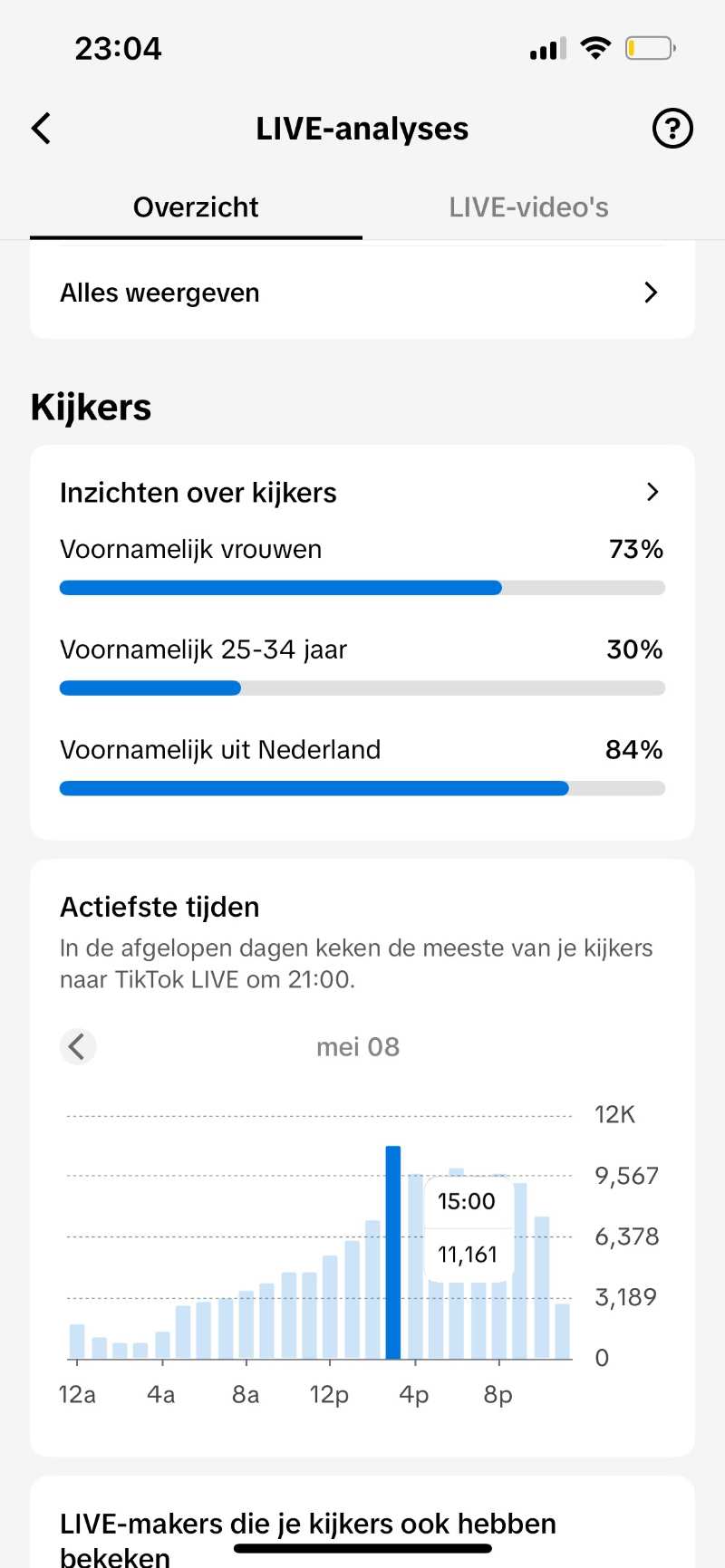
Task: Tap the Alles weergeven label
Action: pyautogui.click(x=159, y=293)
